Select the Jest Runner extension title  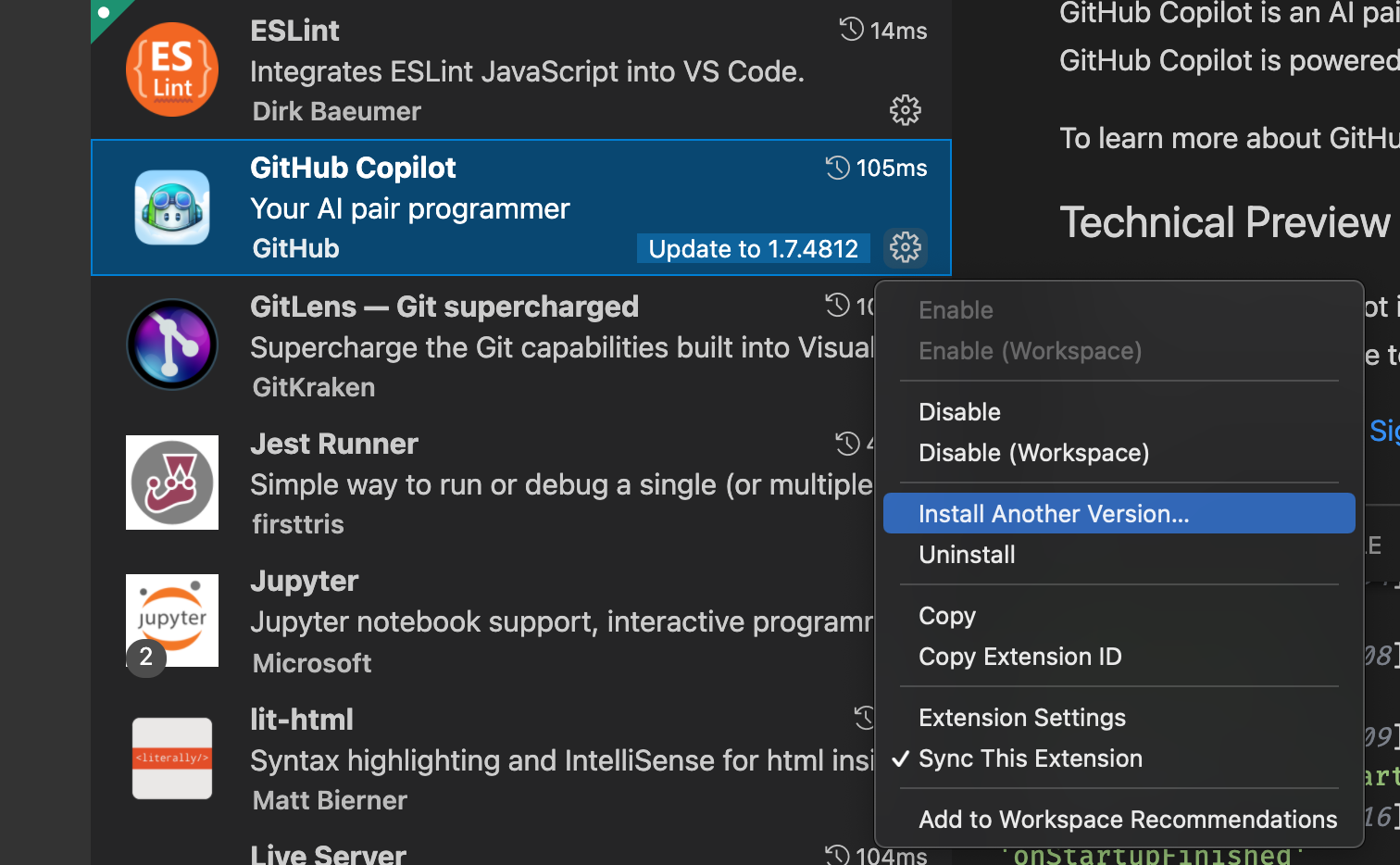[334, 444]
